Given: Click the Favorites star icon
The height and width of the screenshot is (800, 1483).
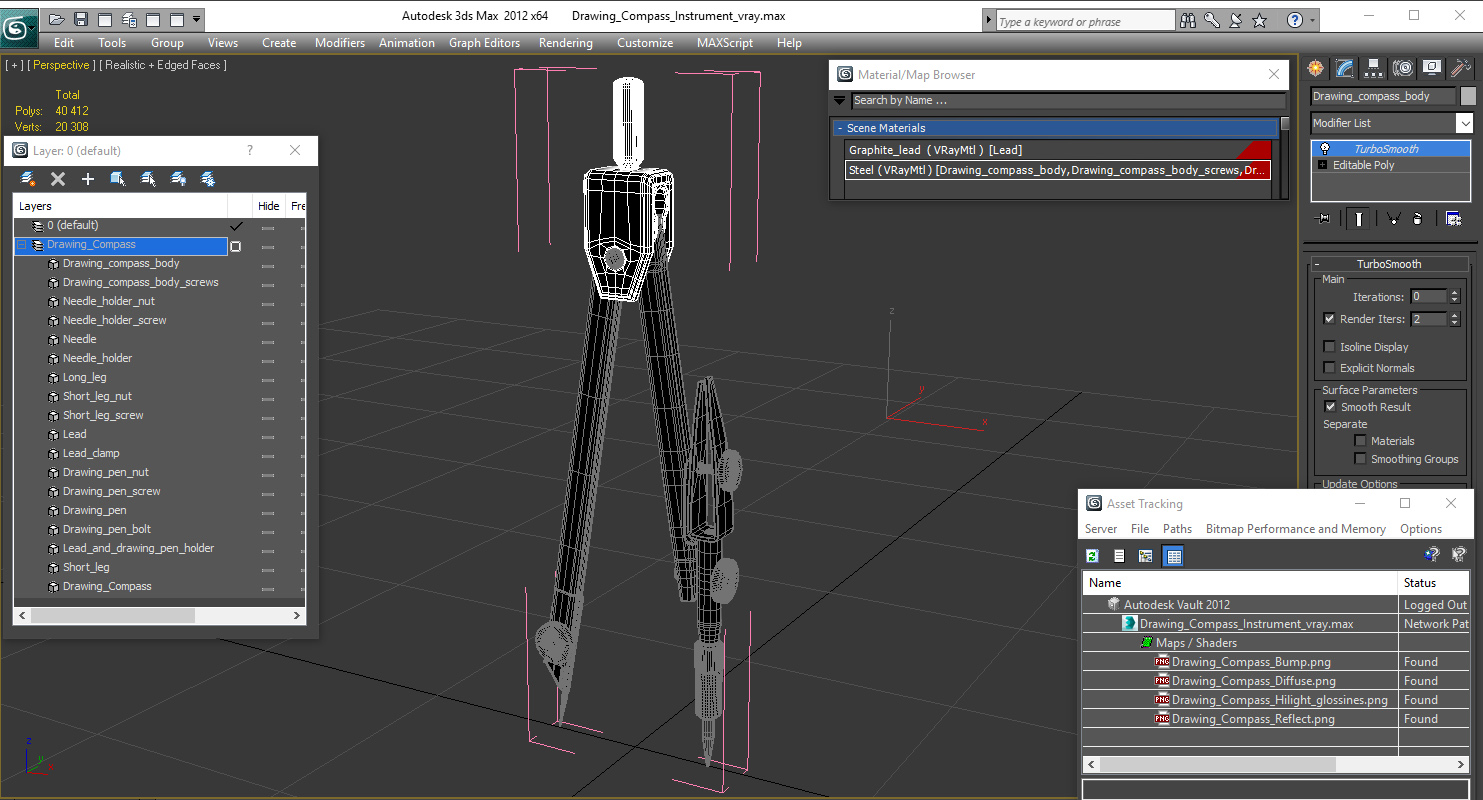Looking at the screenshot, I should [1260, 20].
